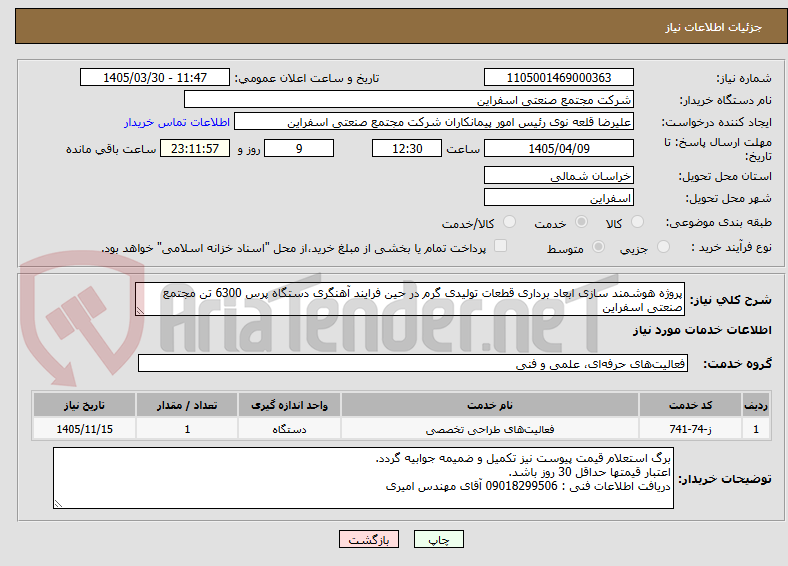This screenshot has width=788, height=566.
Task: Click the label نوع فرآیند خرید
Action: 731,247
